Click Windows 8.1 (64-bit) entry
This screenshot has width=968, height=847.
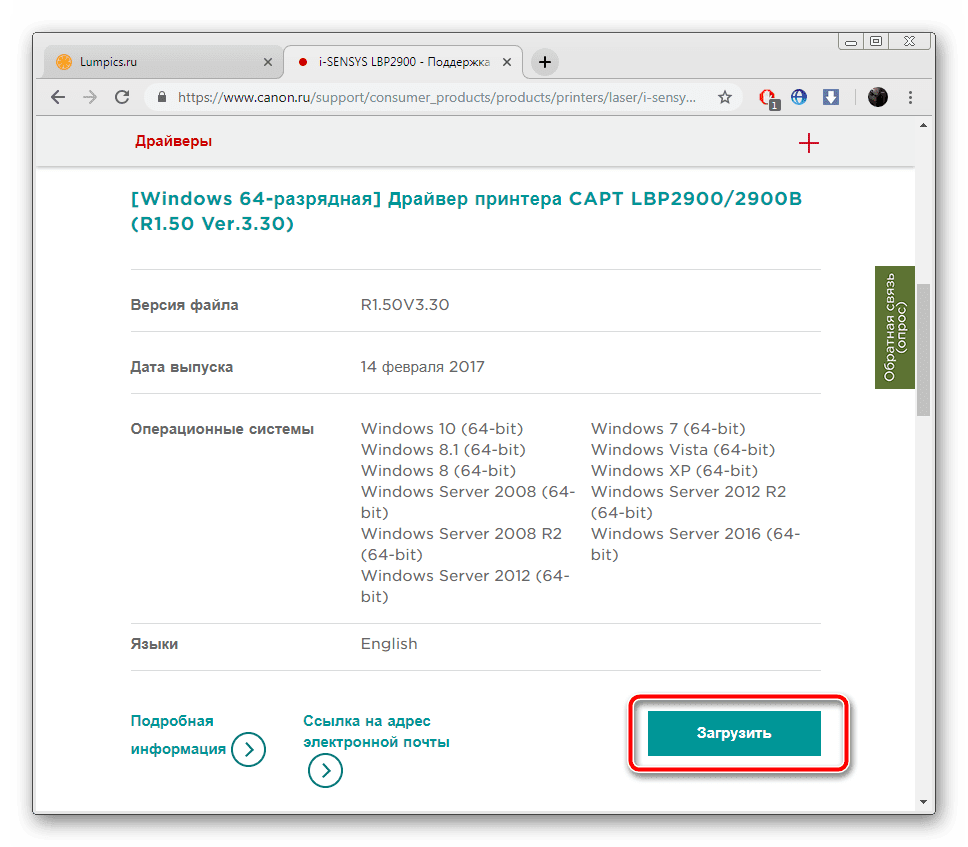click(x=443, y=449)
